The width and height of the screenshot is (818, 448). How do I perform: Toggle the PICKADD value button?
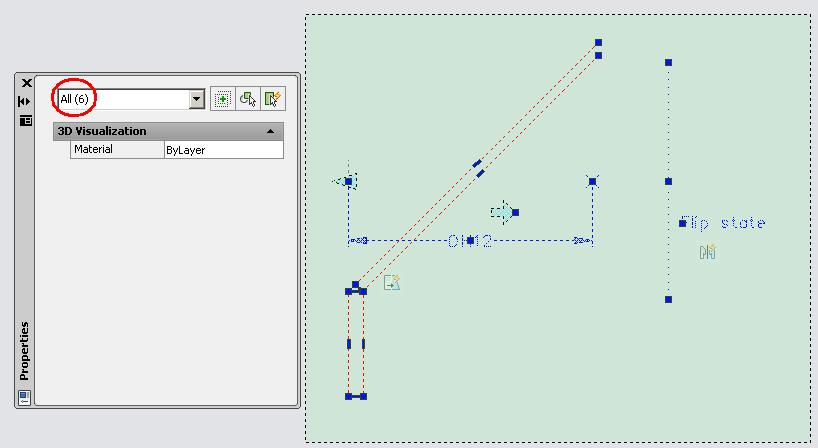[x=223, y=99]
